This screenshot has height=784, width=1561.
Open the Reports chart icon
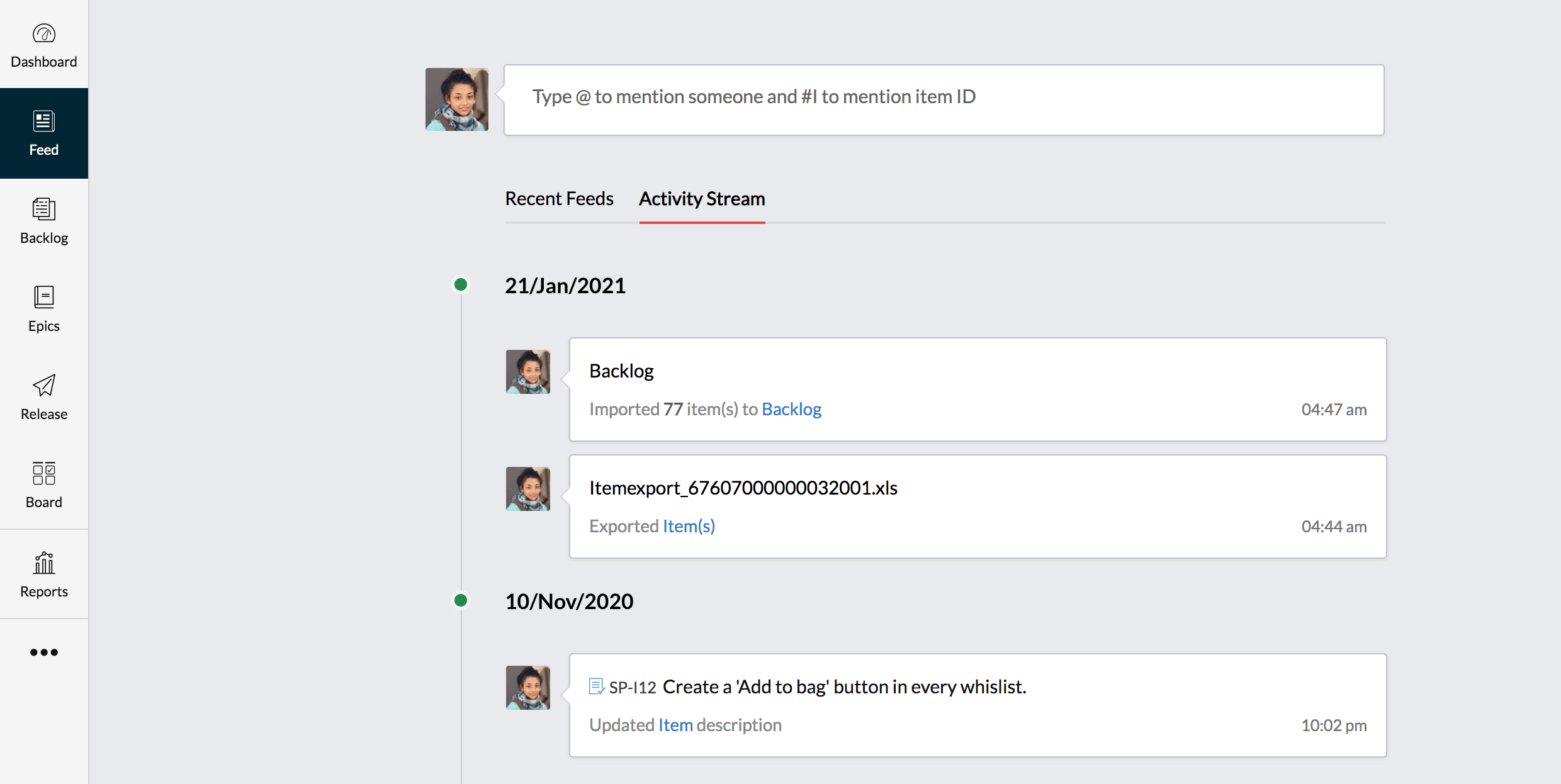pos(44,563)
